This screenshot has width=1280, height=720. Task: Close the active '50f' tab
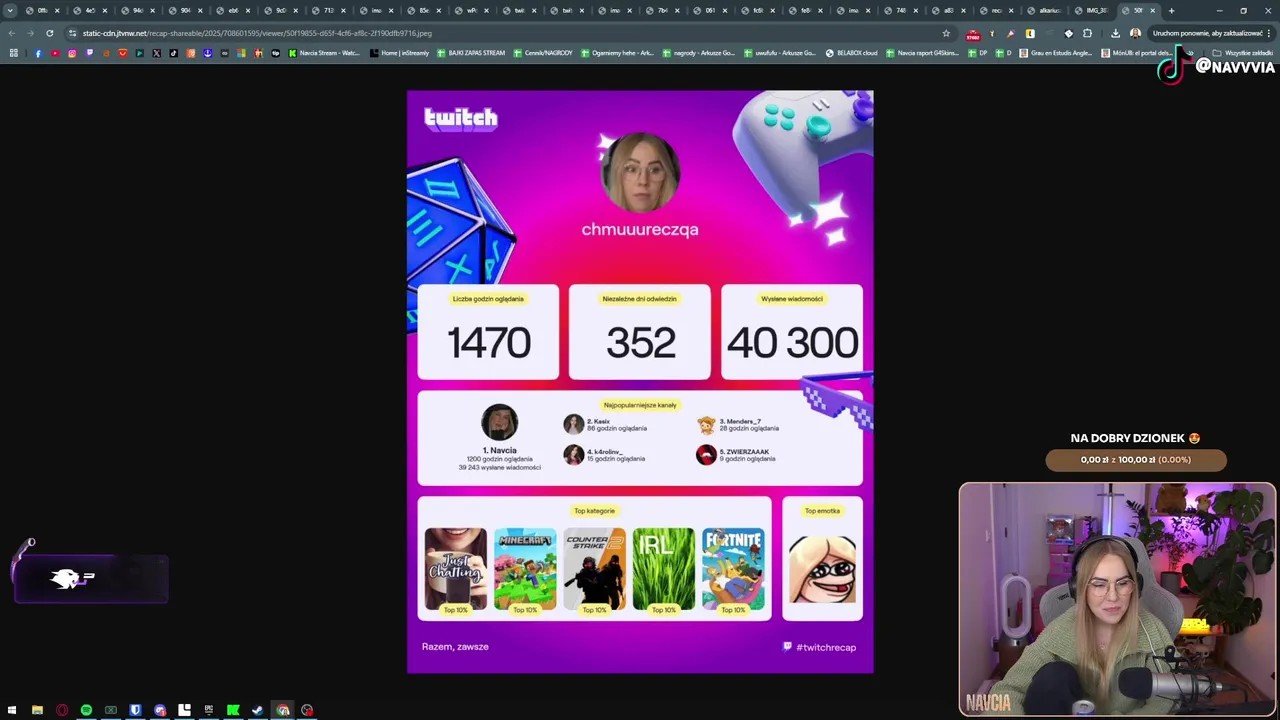pyautogui.click(x=1152, y=10)
